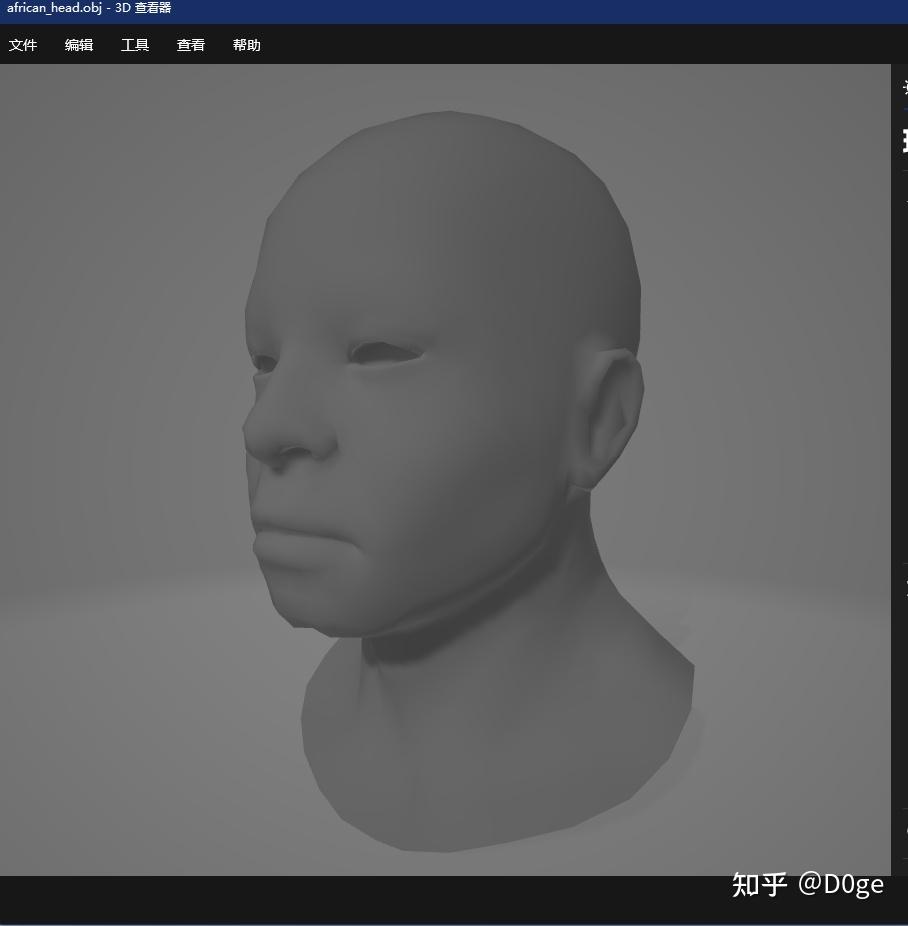The height and width of the screenshot is (926, 908).
Task: Open the 工具 (Tools) menu
Action: pos(135,45)
